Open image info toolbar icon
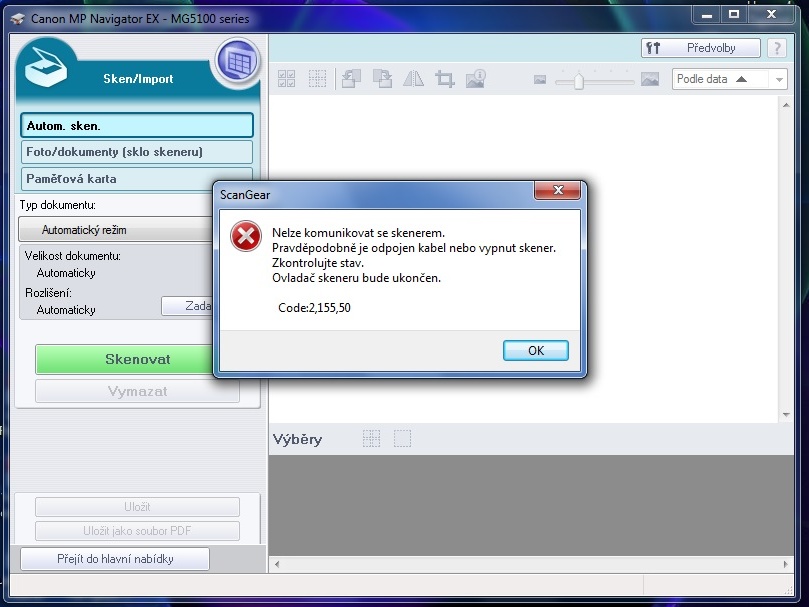This screenshot has height=607, width=809. [476, 79]
